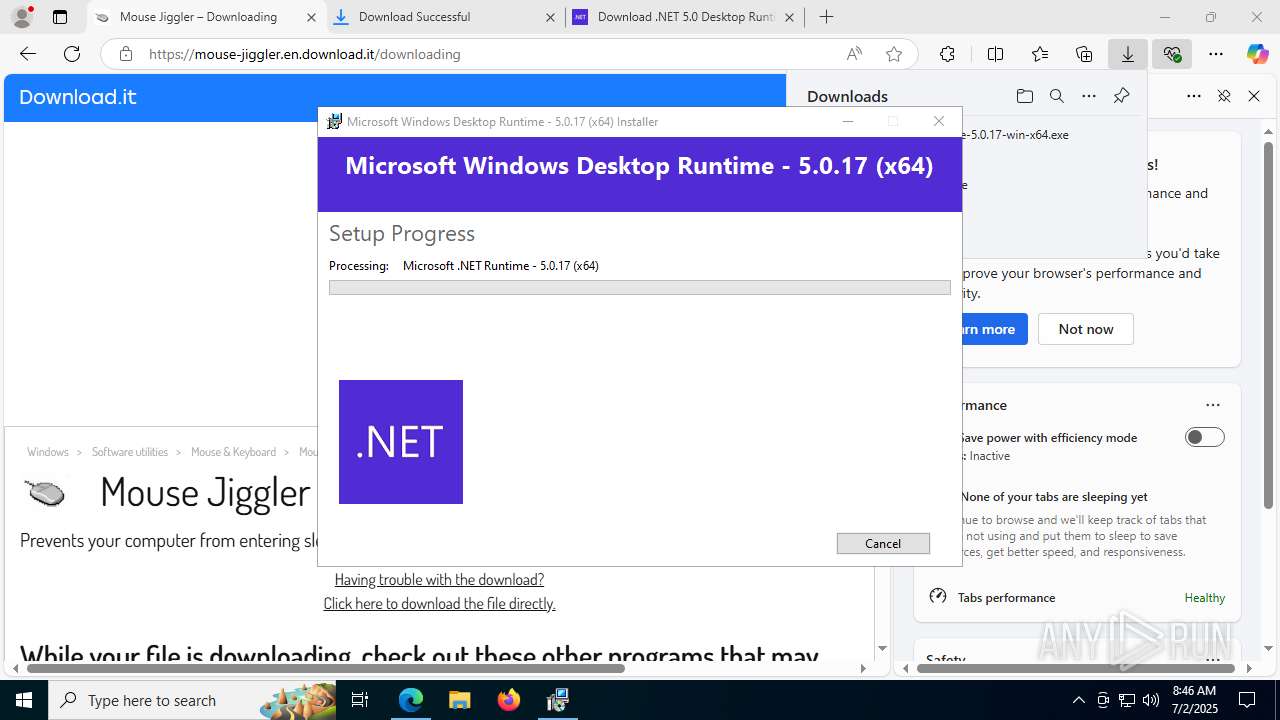Click the Mouse Jiggler mouse icon
The width and height of the screenshot is (1280, 720).
45,492
